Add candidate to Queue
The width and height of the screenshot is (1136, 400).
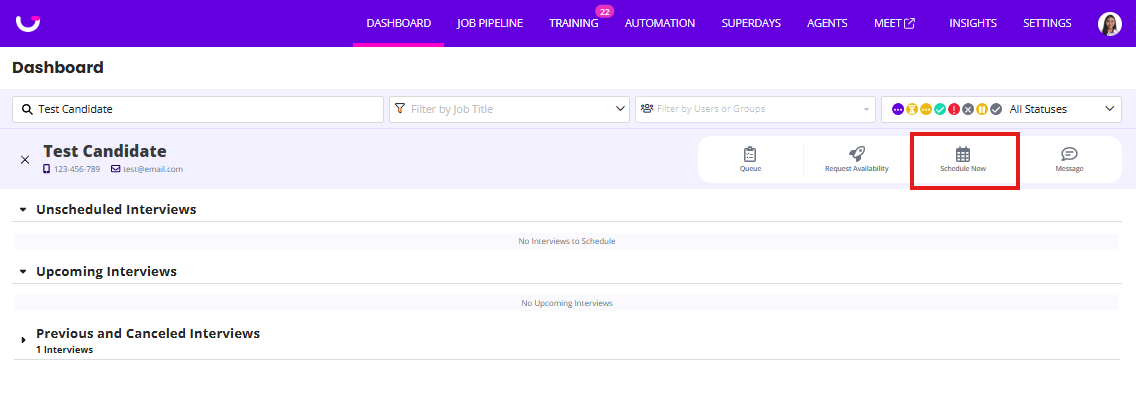click(751, 159)
